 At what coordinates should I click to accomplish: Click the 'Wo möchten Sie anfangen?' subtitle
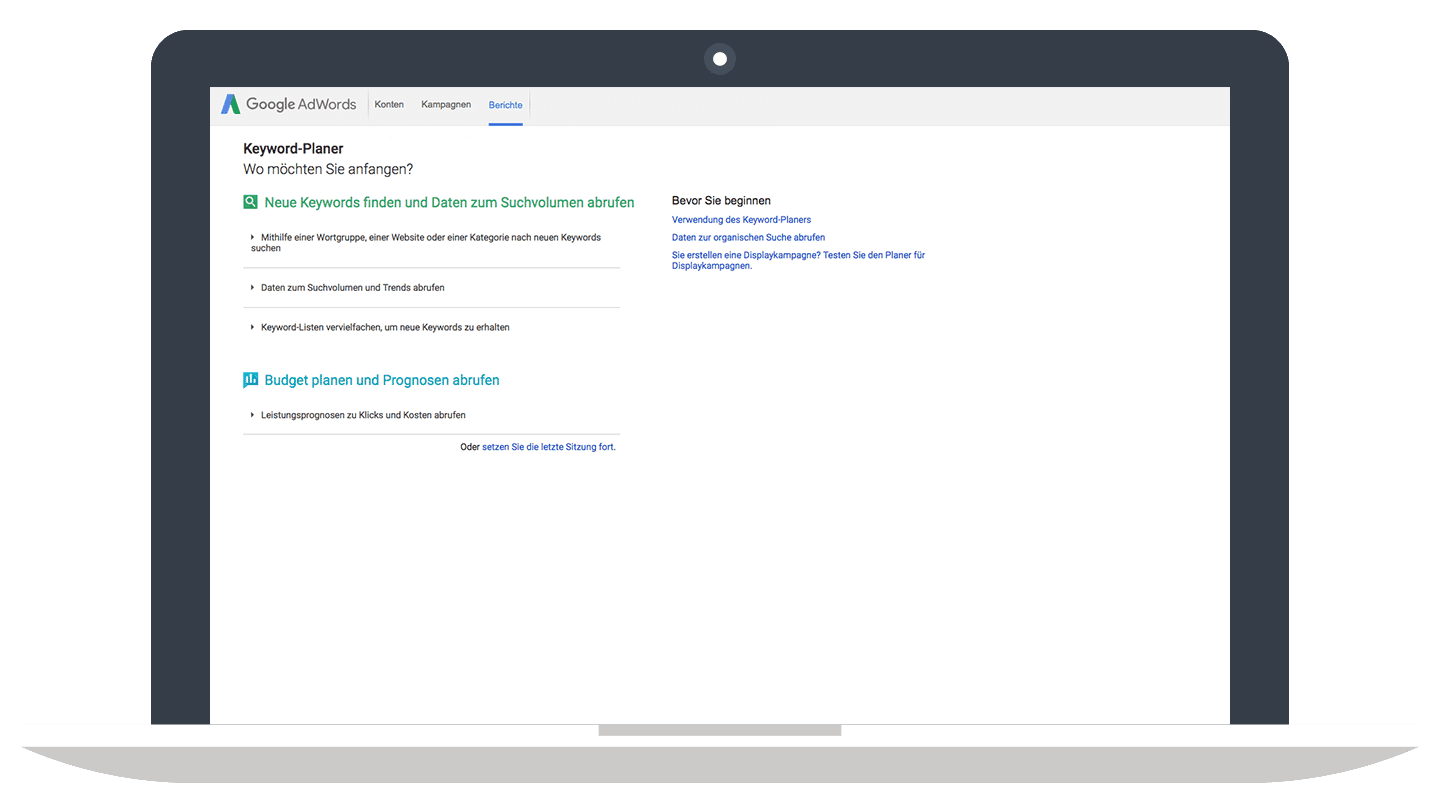pyautogui.click(x=328, y=170)
